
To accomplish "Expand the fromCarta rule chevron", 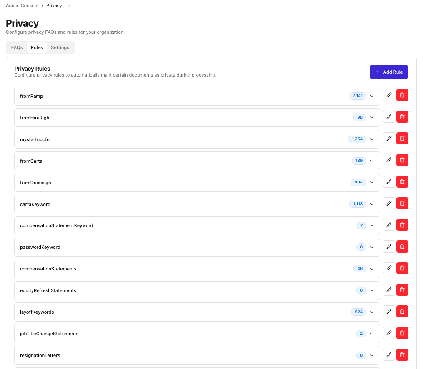I will [372, 161].
